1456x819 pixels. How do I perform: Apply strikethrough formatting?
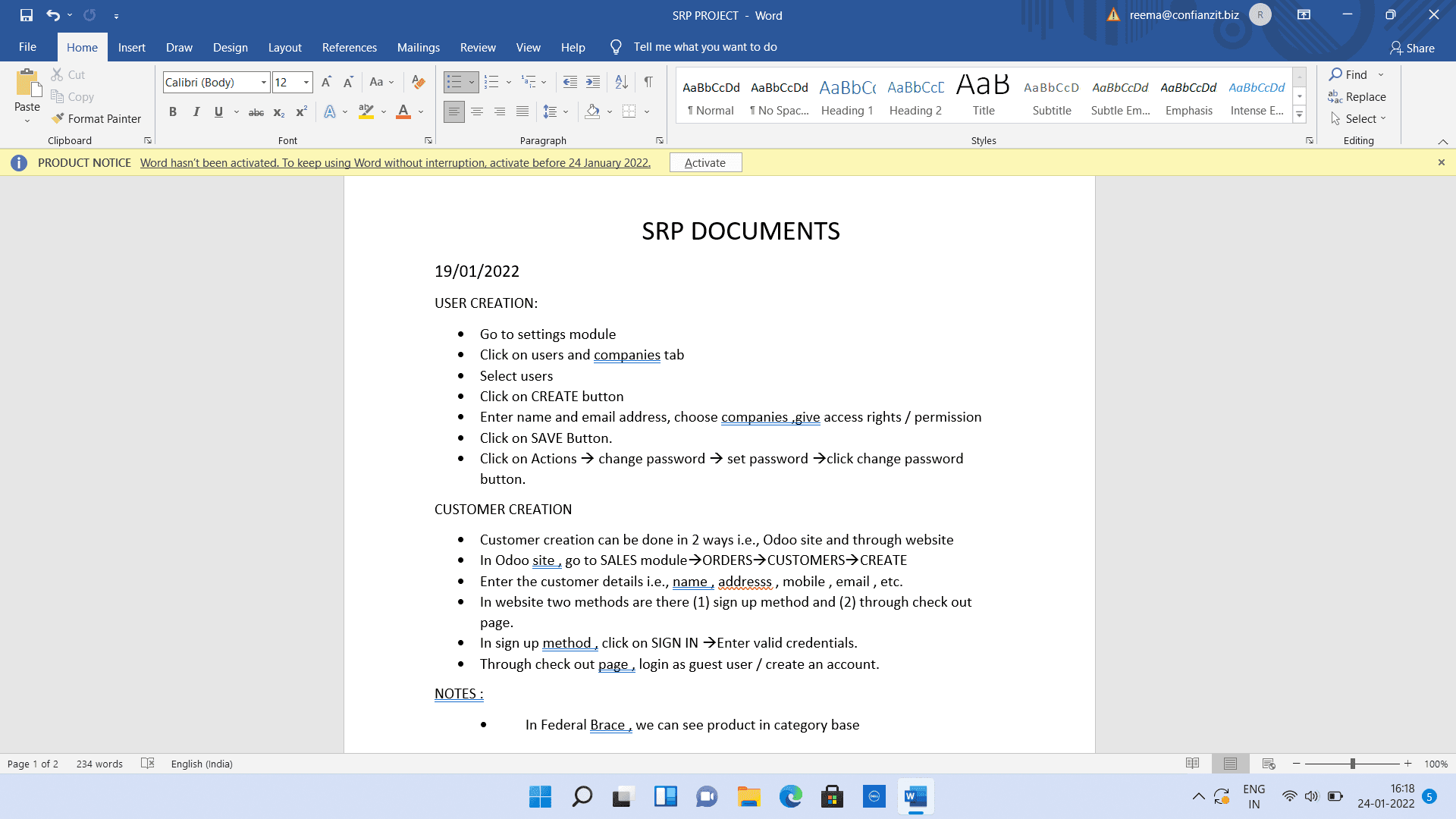point(256,112)
